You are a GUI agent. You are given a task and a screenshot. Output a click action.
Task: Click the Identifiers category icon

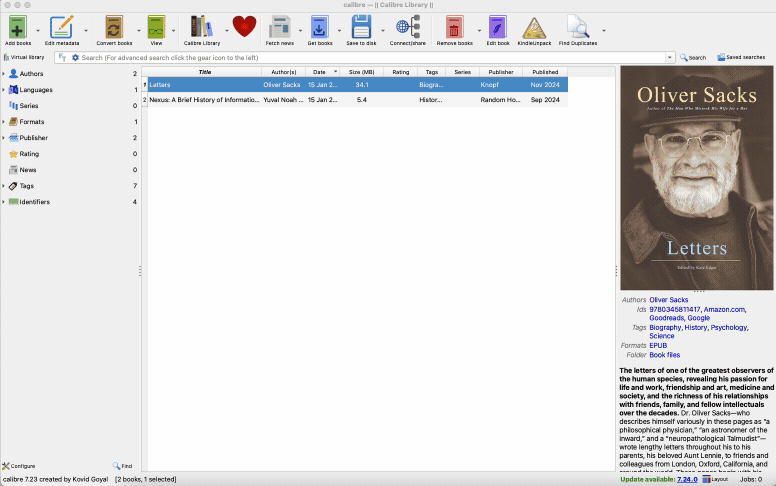[x=13, y=202]
